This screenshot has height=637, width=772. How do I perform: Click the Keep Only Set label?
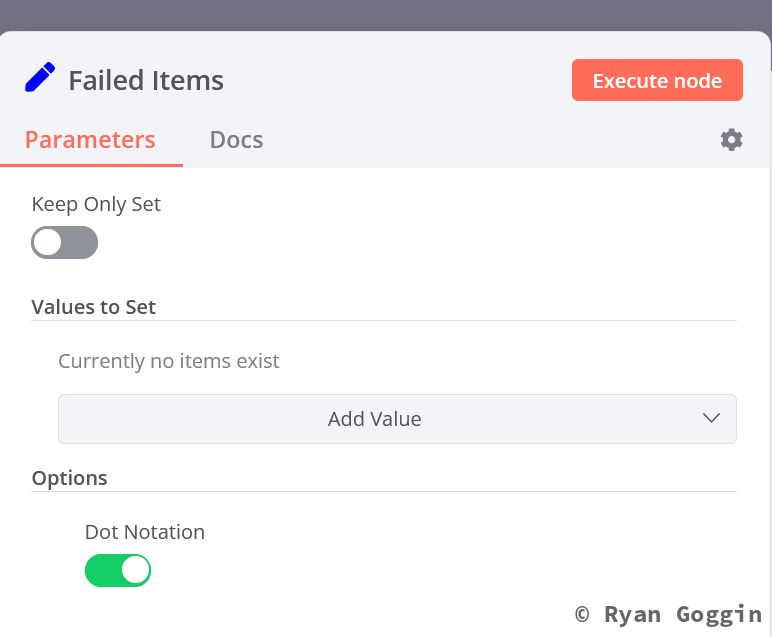pyautogui.click(x=96, y=204)
